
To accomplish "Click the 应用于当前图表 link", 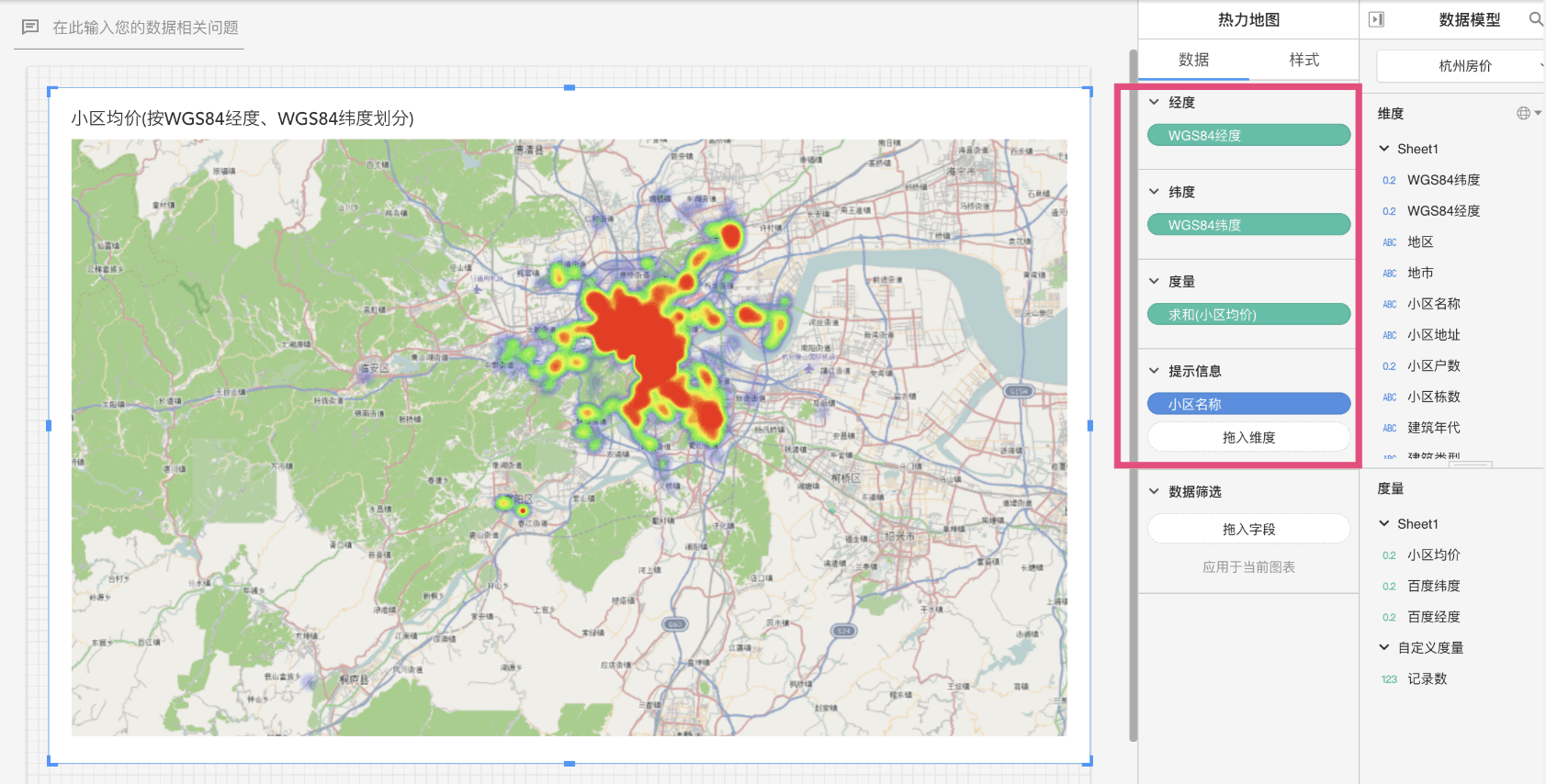I will [x=1248, y=567].
